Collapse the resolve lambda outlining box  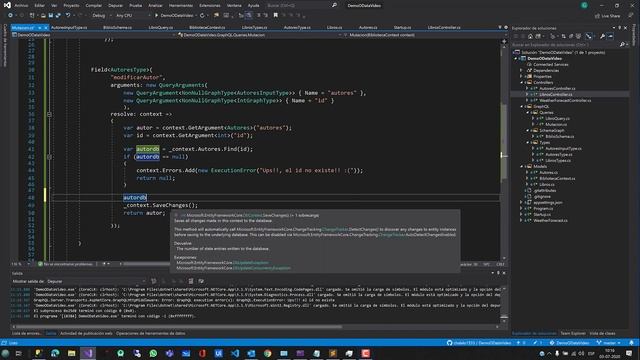49,114
